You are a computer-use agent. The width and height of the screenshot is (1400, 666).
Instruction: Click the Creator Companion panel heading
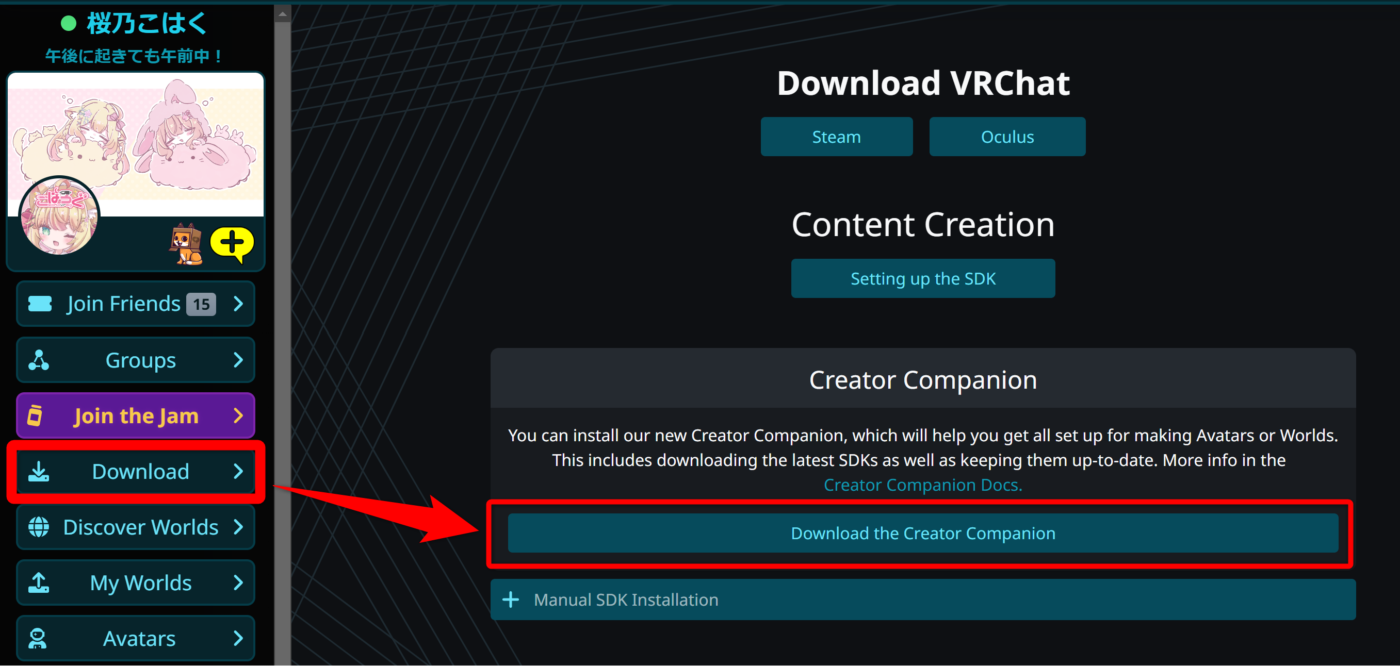tap(923, 380)
